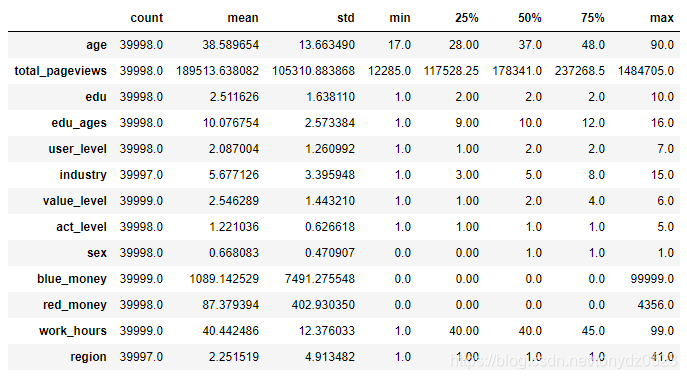Click work_hours std 12.376033
687x379 pixels.
pos(327,331)
